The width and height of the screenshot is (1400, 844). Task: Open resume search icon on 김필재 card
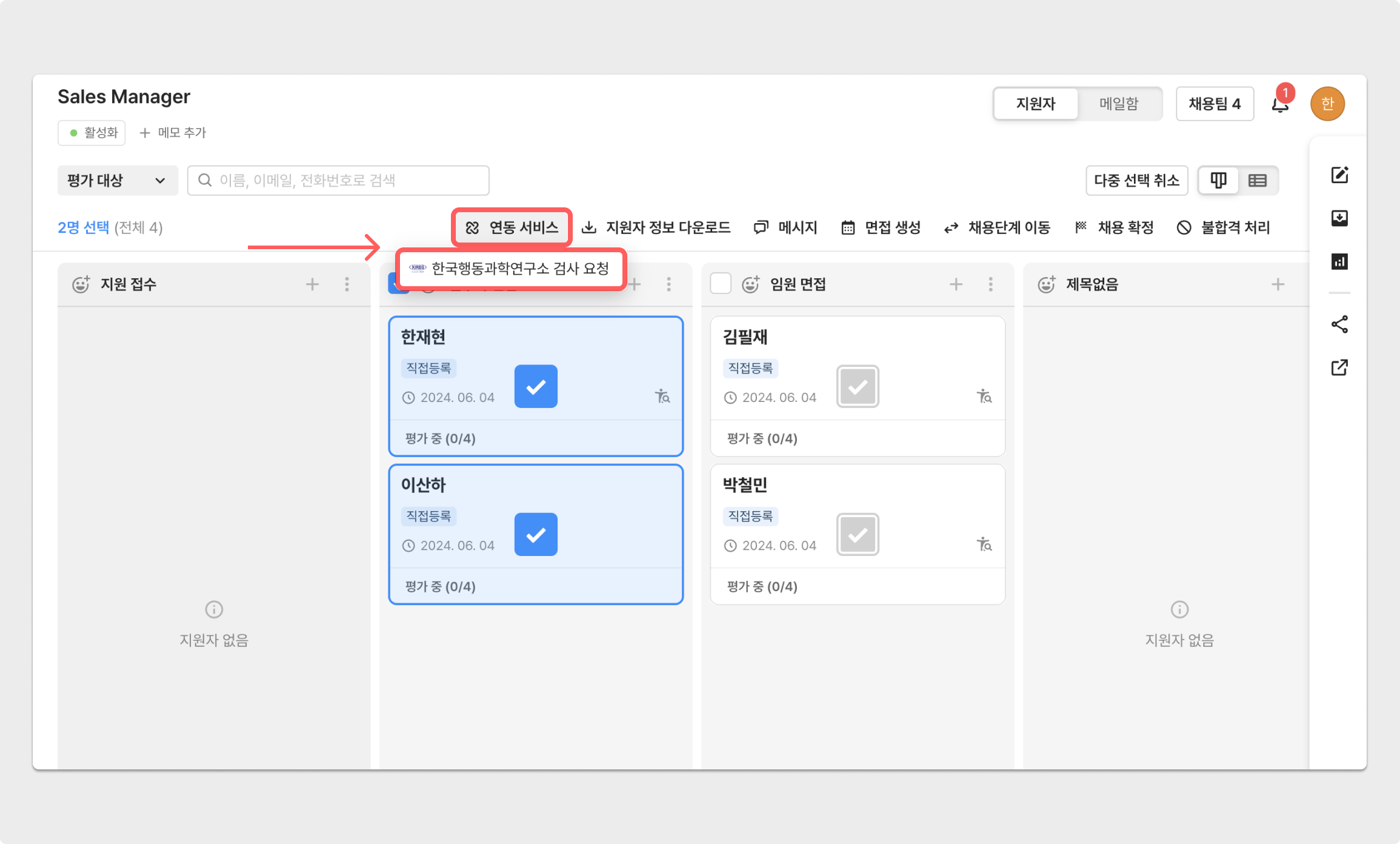[984, 397]
